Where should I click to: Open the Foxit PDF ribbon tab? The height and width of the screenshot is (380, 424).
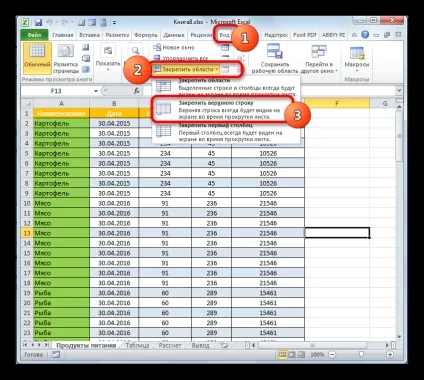point(305,35)
